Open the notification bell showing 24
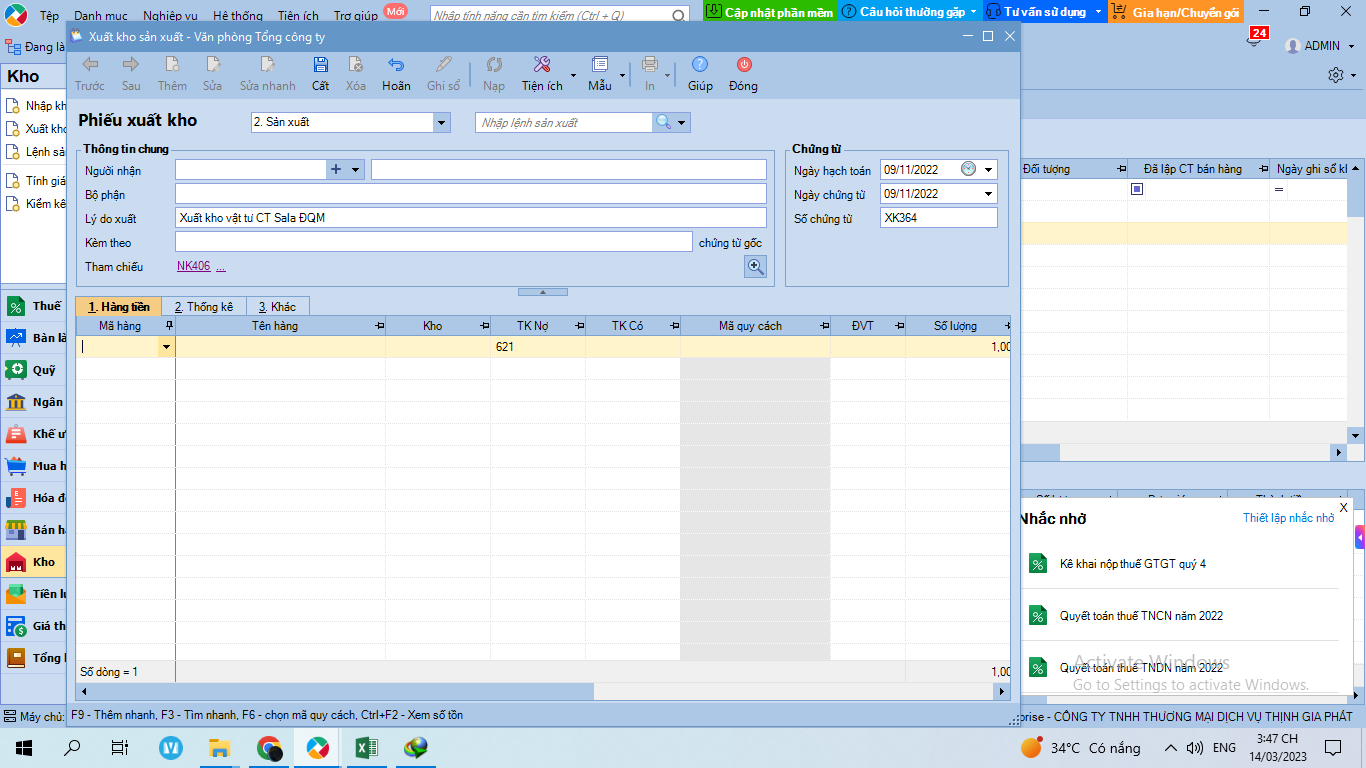Viewport: 1366px width, 768px height. 1255,40
